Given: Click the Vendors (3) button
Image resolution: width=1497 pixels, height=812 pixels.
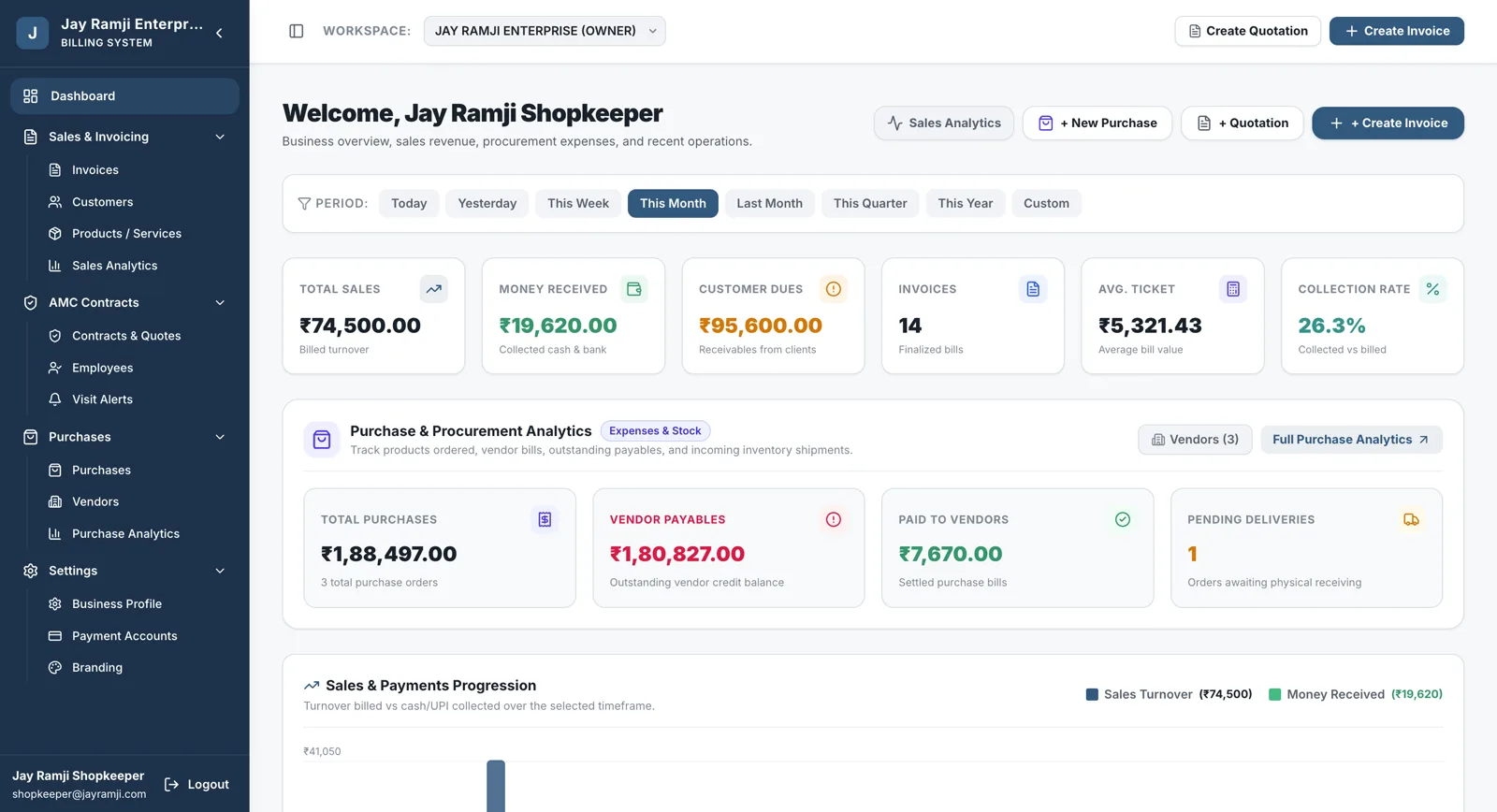Looking at the screenshot, I should tap(1195, 440).
